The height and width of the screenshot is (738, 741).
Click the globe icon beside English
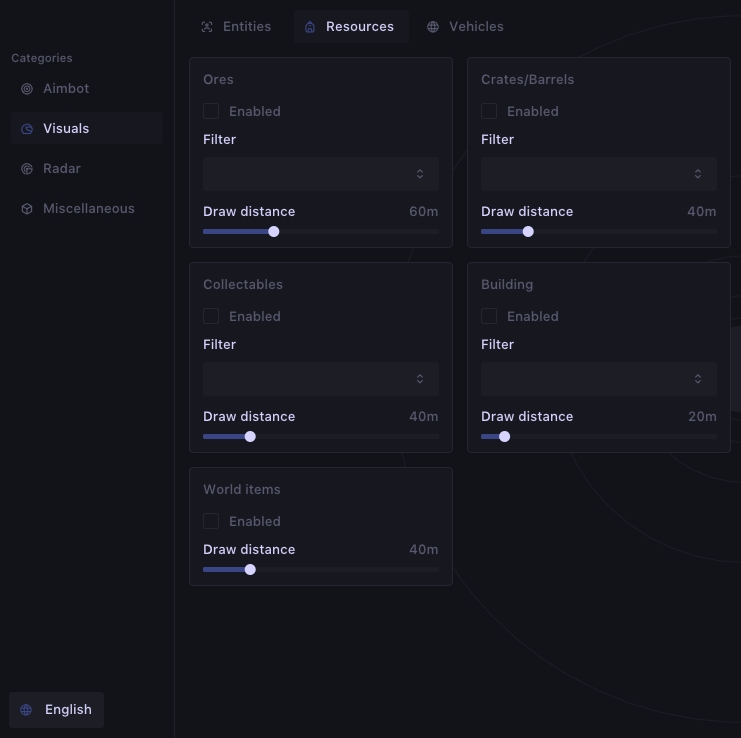click(26, 710)
